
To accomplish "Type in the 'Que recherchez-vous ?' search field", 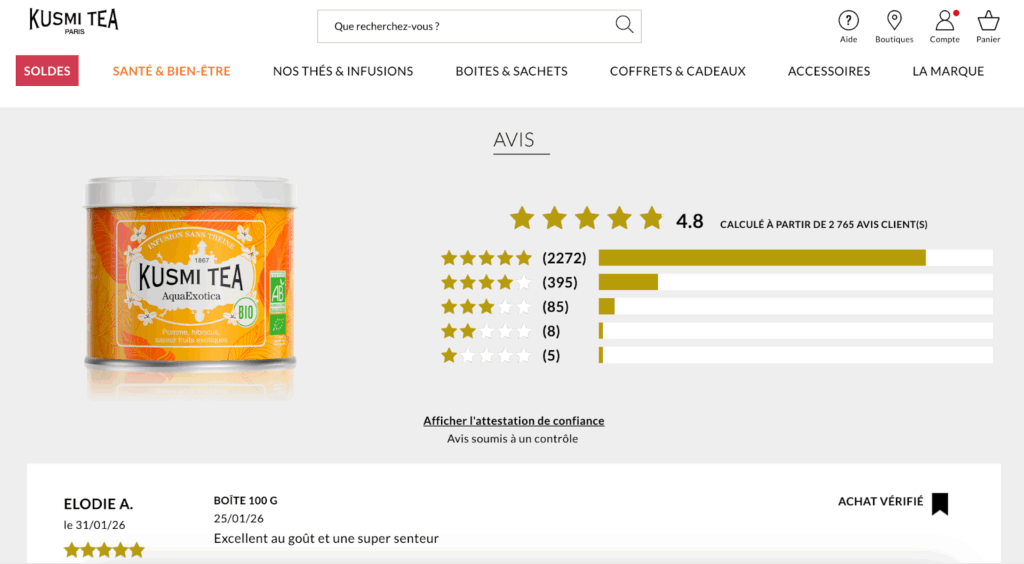I will [465, 26].
